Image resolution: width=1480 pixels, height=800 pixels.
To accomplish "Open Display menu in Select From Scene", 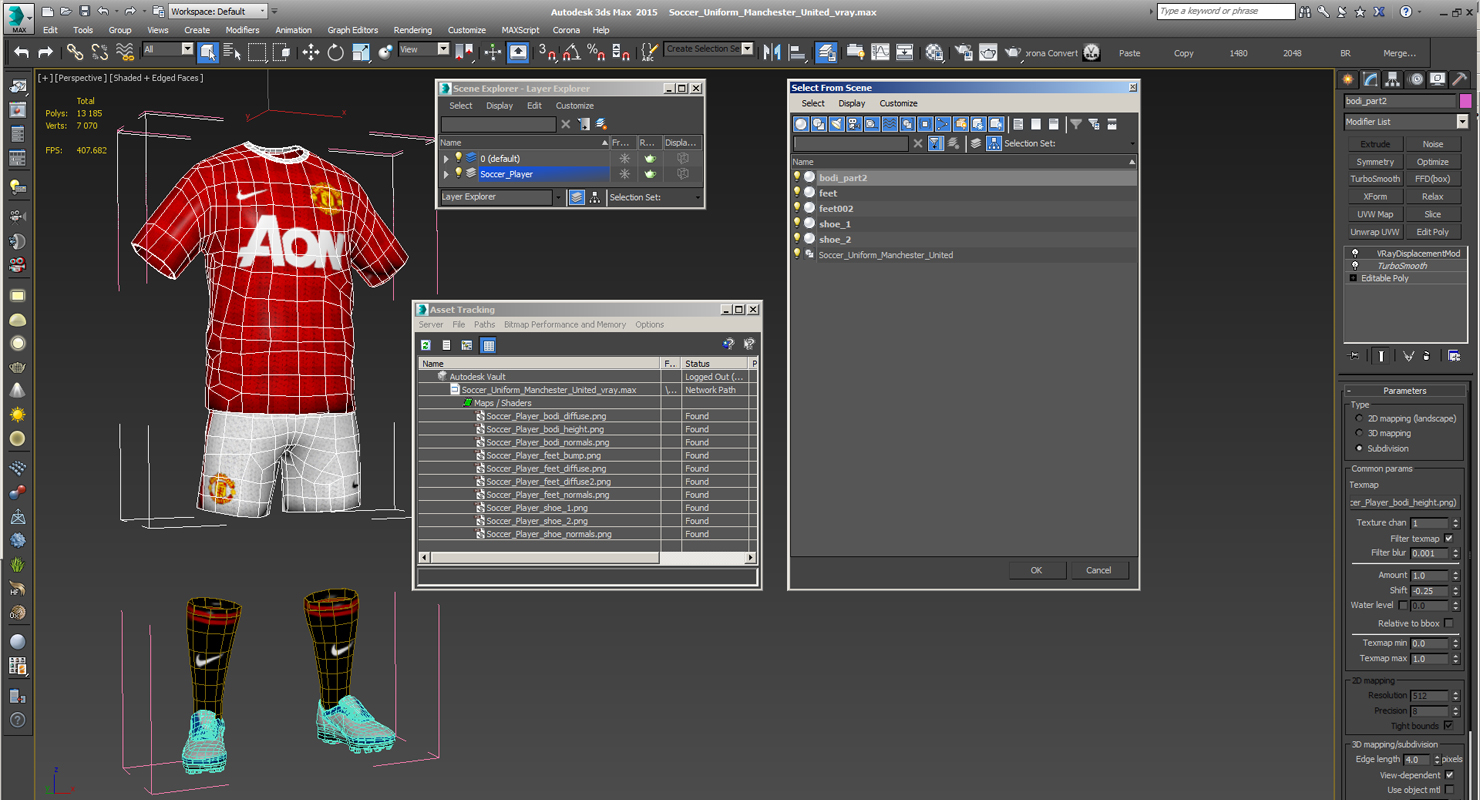I will [852, 103].
